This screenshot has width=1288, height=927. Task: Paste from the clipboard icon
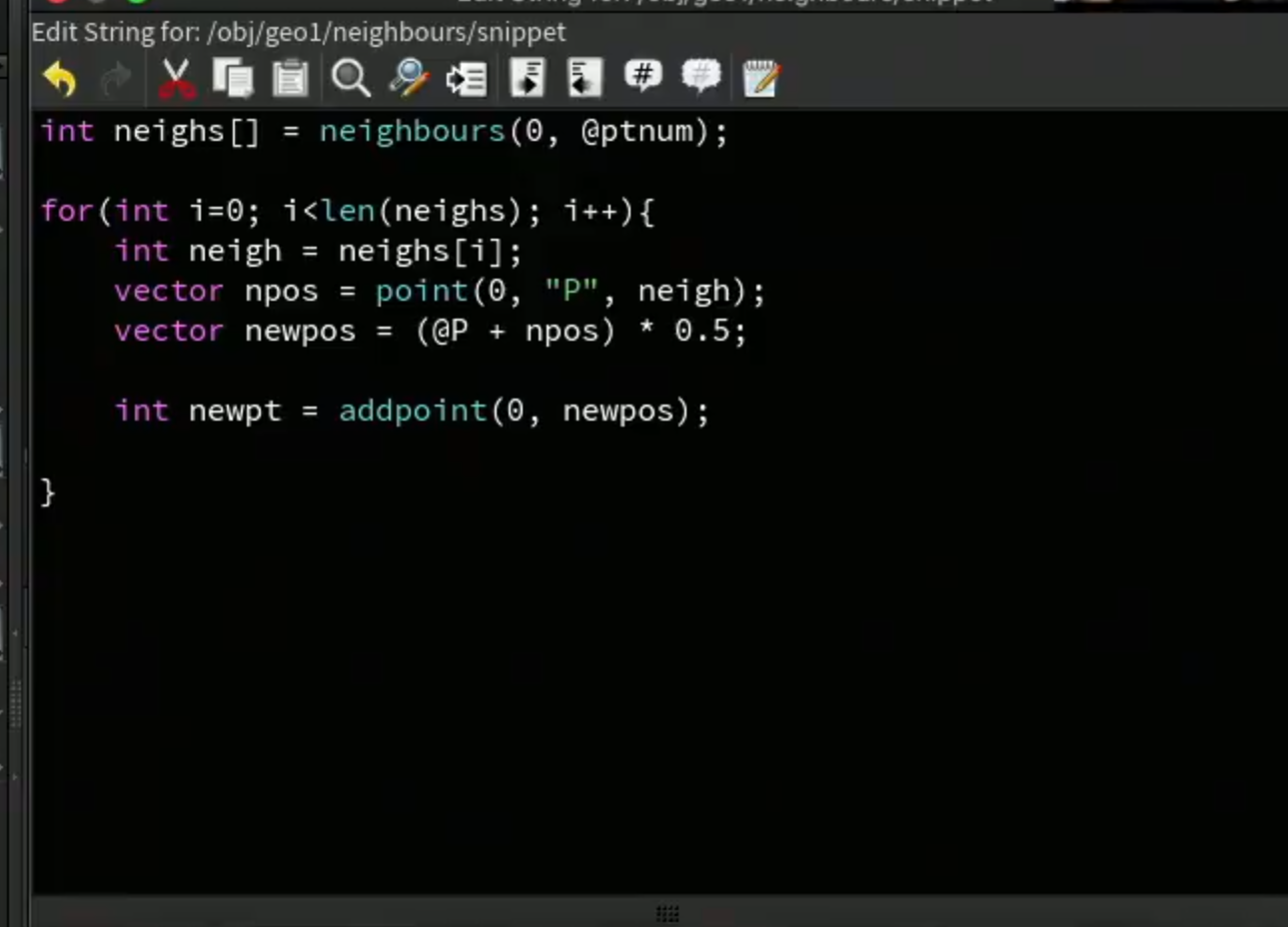tap(291, 79)
